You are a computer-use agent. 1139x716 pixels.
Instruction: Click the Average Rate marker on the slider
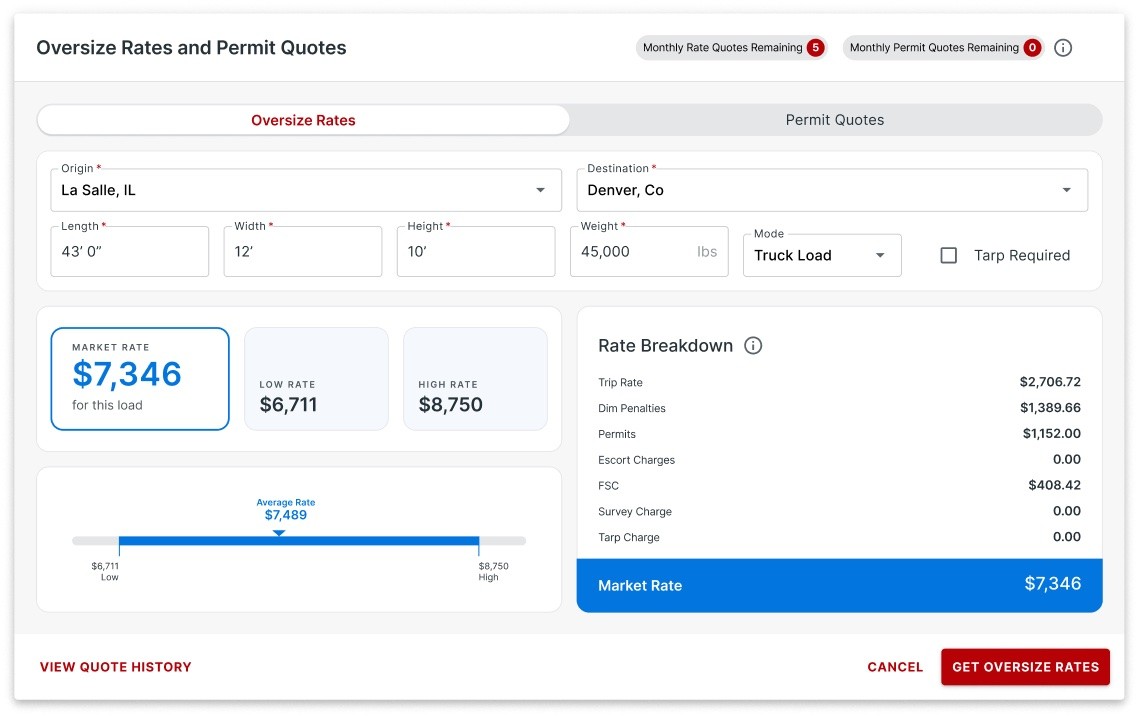click(x=279, y=535)
